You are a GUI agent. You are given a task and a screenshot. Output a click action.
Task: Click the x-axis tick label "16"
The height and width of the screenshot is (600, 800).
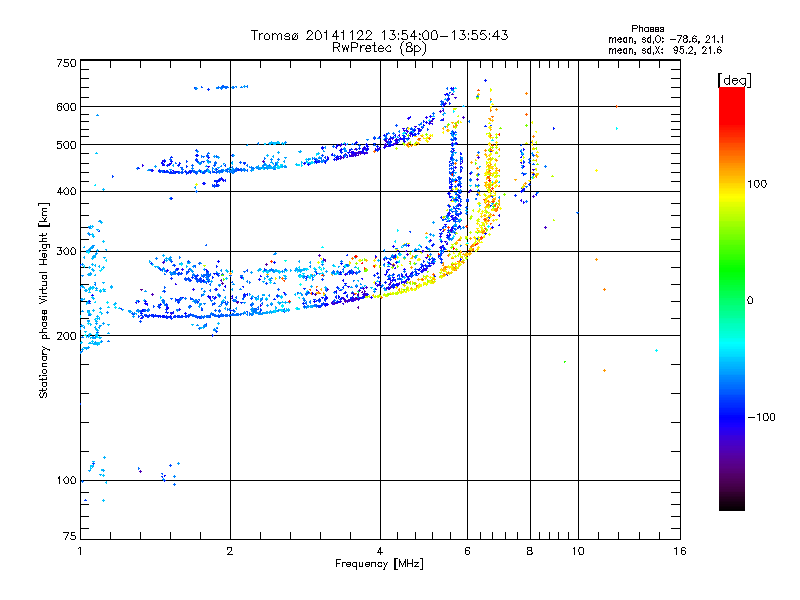(x=680, y=551)
